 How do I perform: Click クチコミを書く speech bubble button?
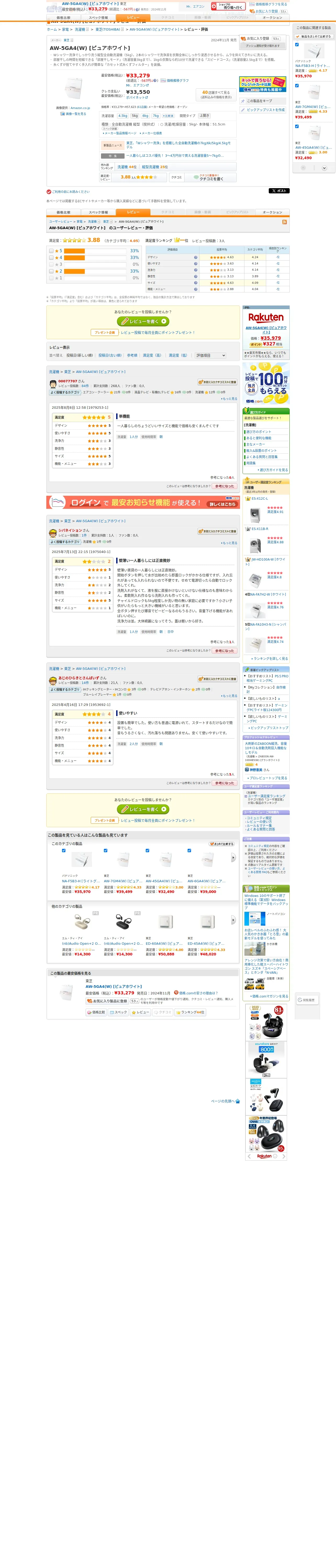[x=208, y=178]
